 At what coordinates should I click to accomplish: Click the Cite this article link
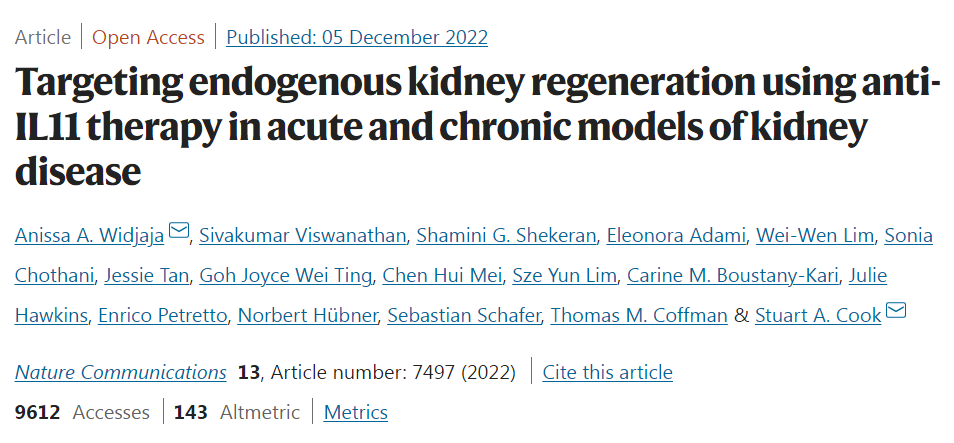tap(607, 373)
